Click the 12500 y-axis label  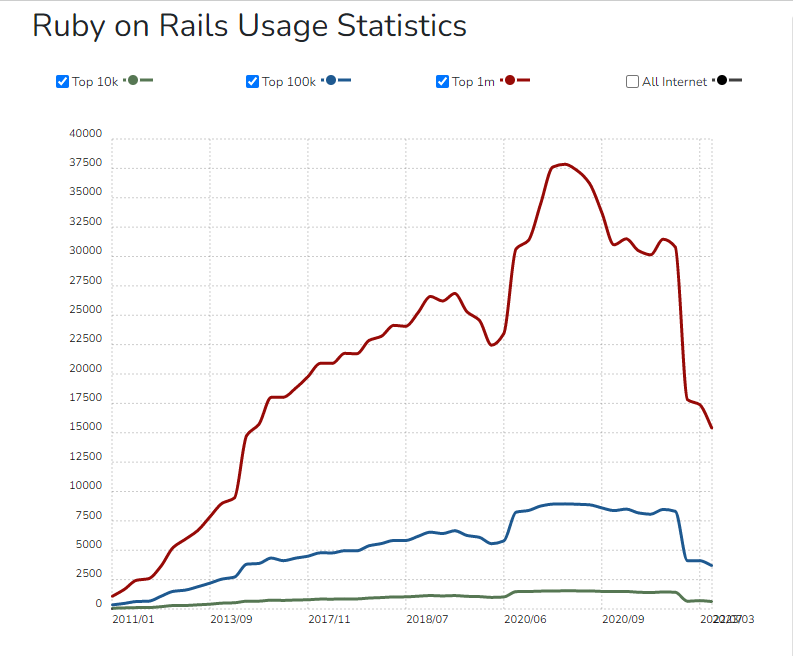click(85, 457)
